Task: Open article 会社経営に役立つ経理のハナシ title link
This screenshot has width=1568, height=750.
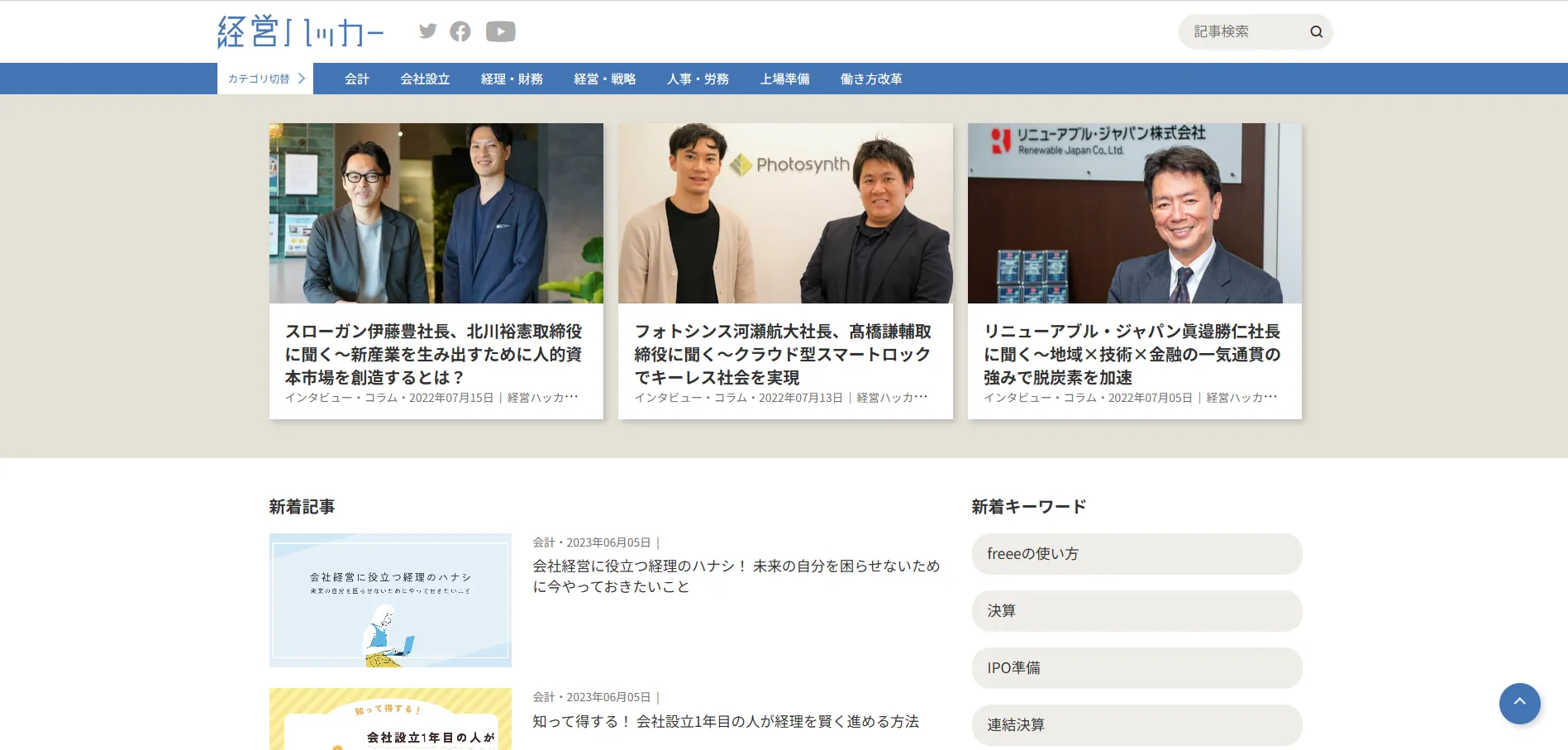Action: coord(736,576)
